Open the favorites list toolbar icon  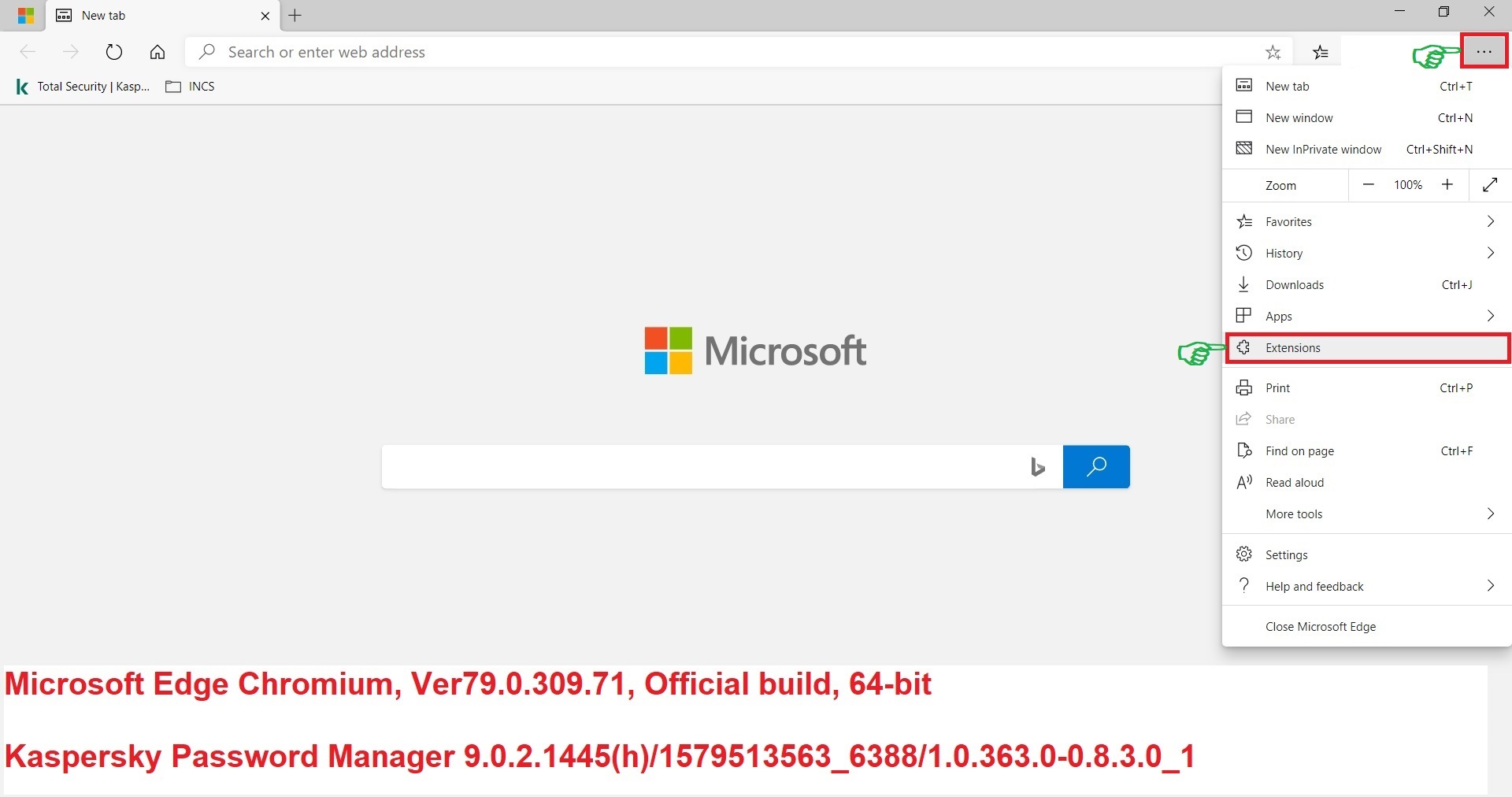(x=1321, y=52)
